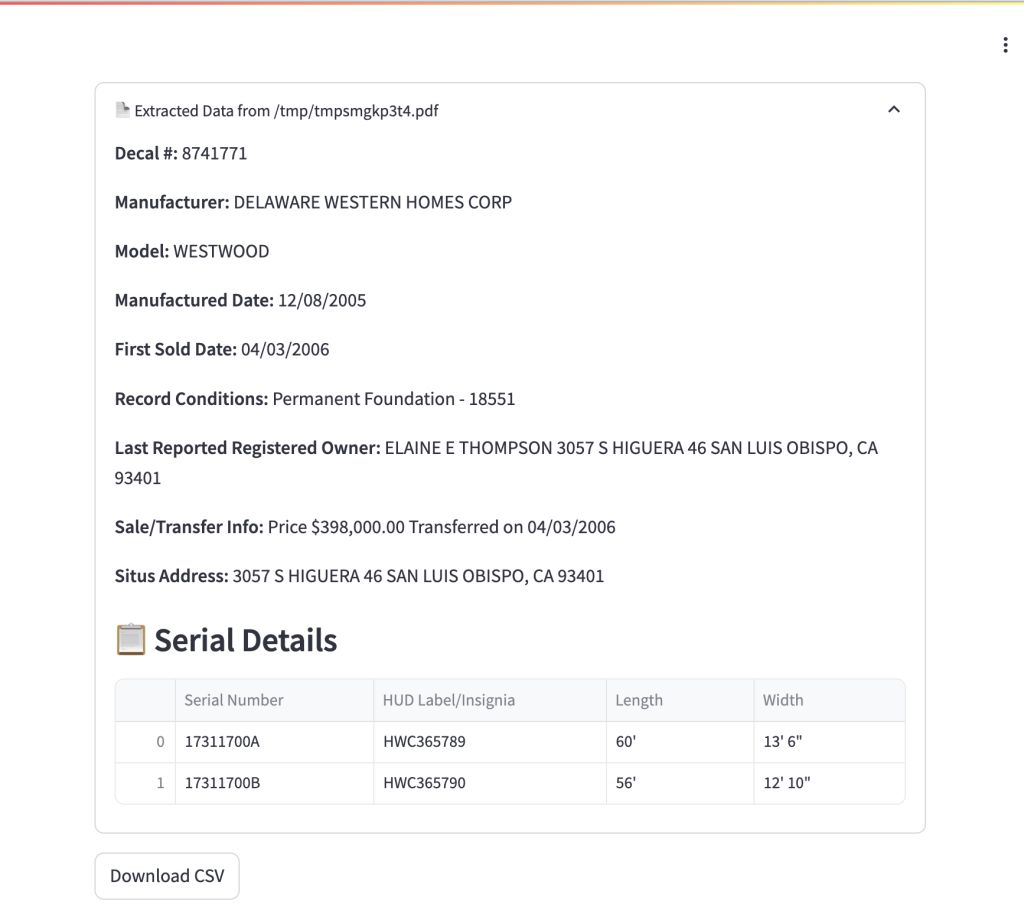The image size is (1024, 911).
Task: Click the 13' 6" width cell
Action: pyautogui.click(x=786, y=742)
